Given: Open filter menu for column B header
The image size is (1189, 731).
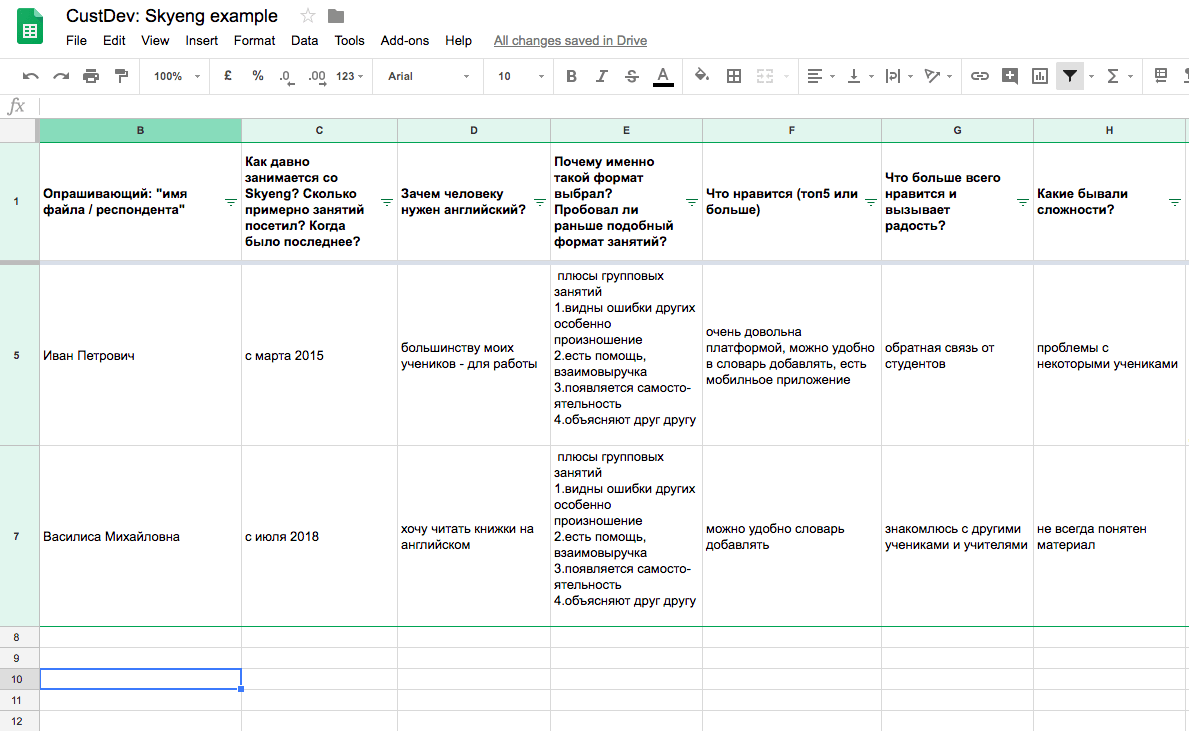Looking at the screenshot, I should [x=231, y=202].
